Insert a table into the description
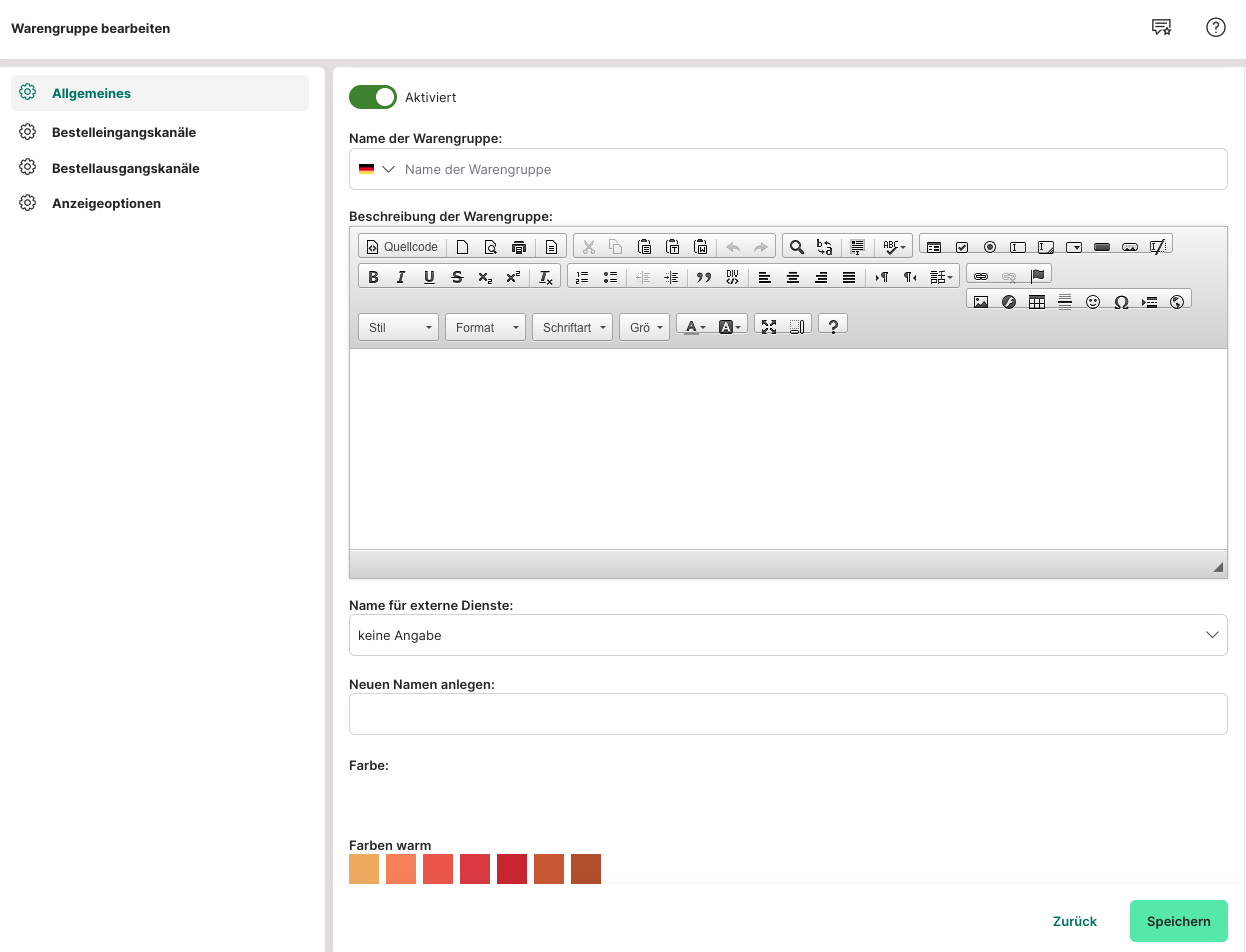Screen dimensions: 1246x952 [x=1037, y=302]
